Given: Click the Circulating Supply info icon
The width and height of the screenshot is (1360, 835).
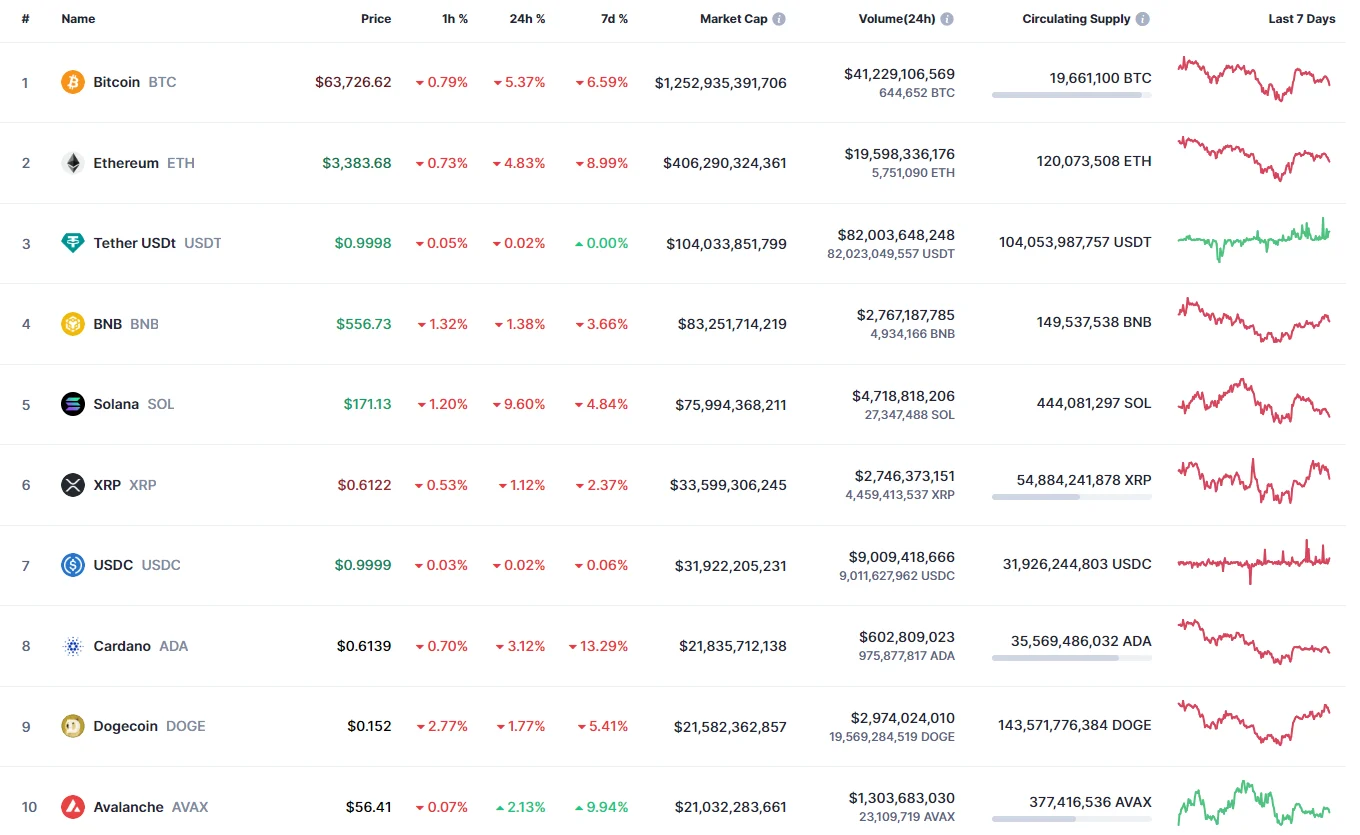Looking at the screenshot, I should tap(1143, 19).
